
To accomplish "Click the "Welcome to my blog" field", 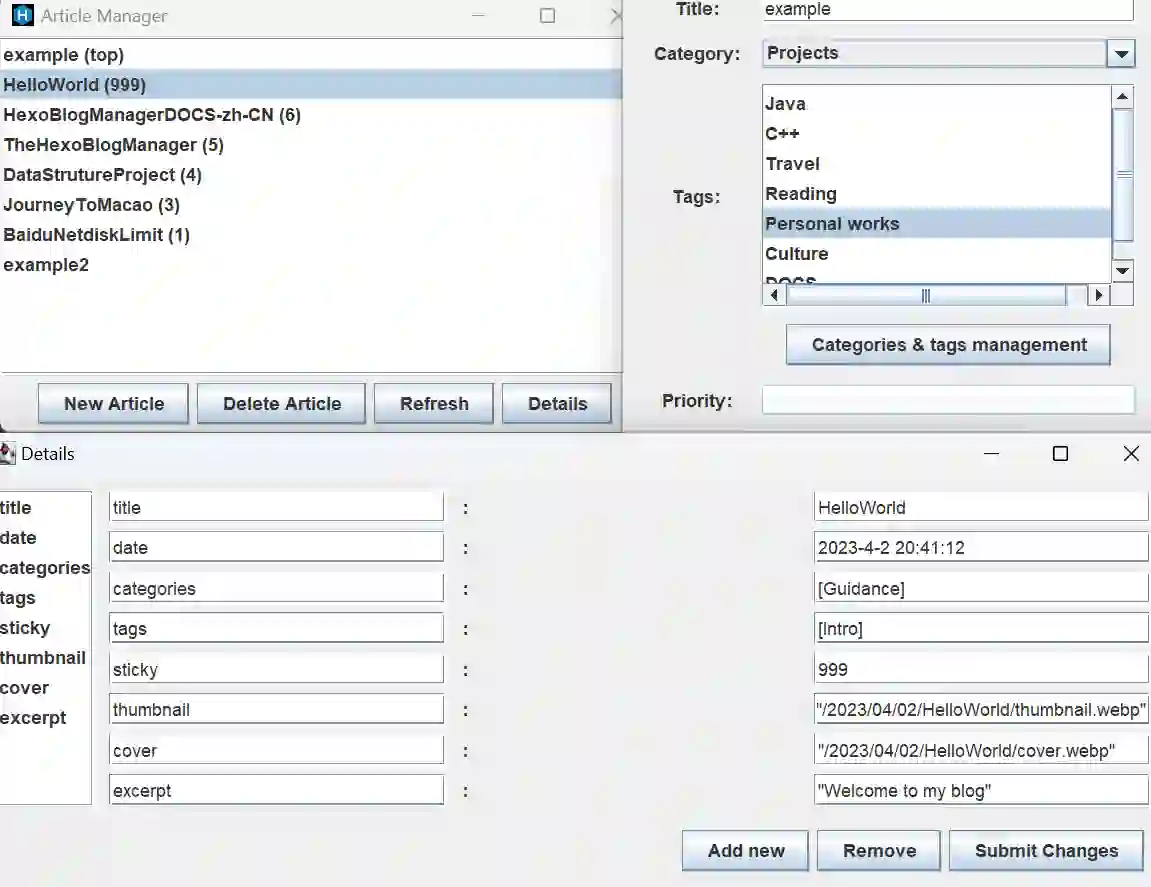I will coord(981,791).
